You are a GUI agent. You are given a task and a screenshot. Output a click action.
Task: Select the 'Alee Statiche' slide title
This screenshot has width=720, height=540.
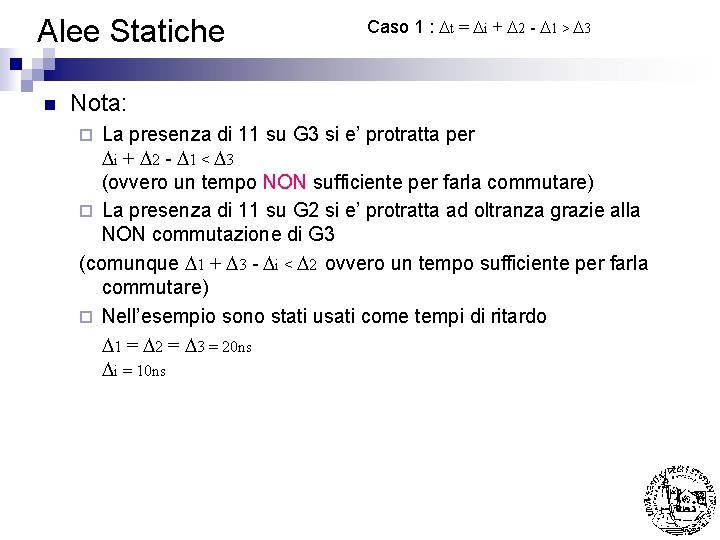[x=131, y=31]
